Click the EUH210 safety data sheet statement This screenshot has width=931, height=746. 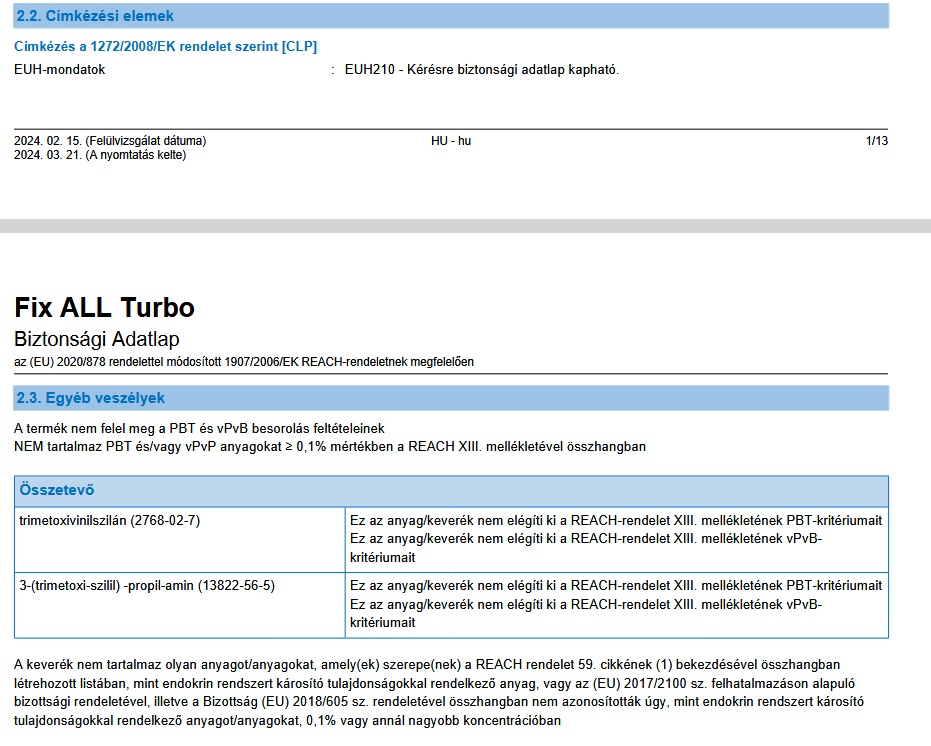click(481, 70)
